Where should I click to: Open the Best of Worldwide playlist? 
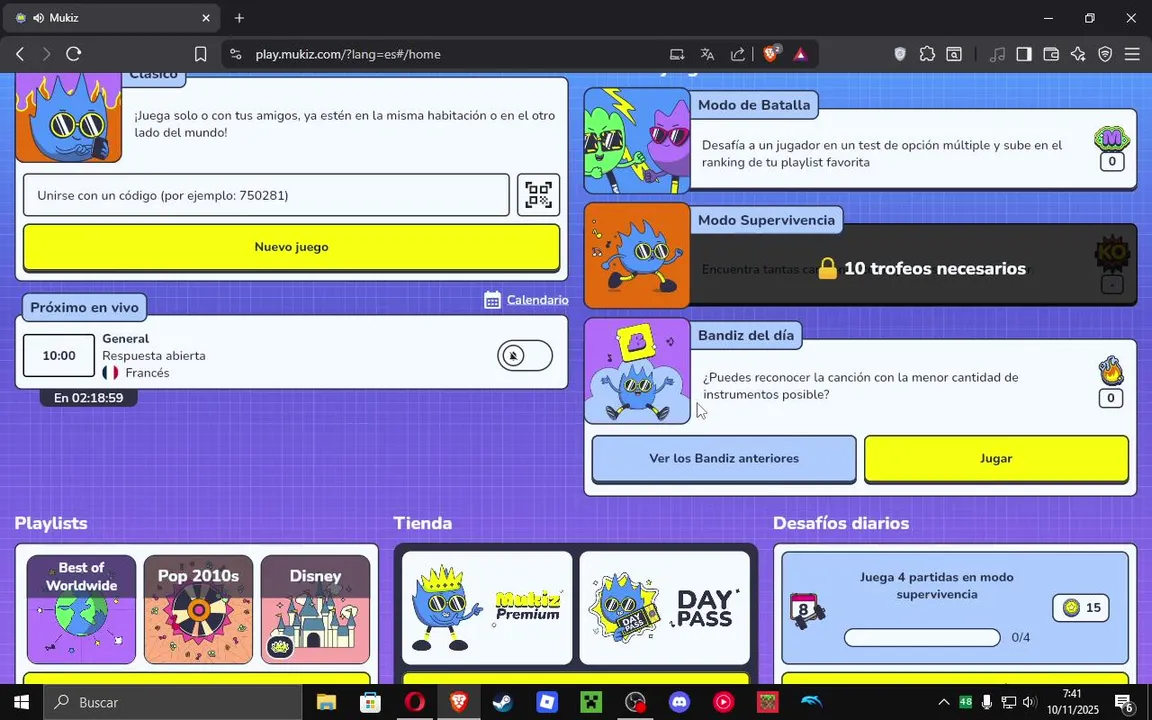point(82,609)
